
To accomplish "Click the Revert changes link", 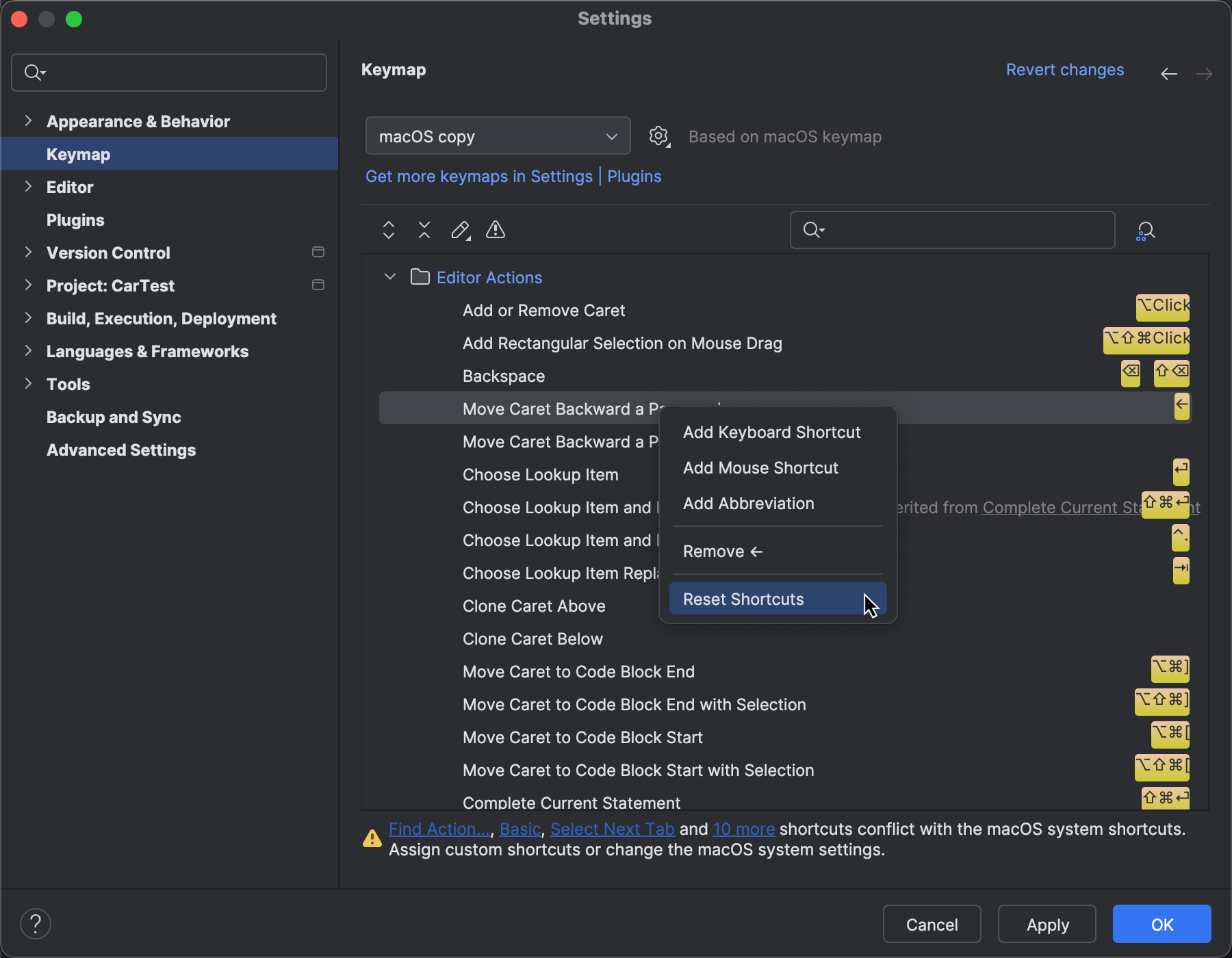I will click(x=1065, y=69).
